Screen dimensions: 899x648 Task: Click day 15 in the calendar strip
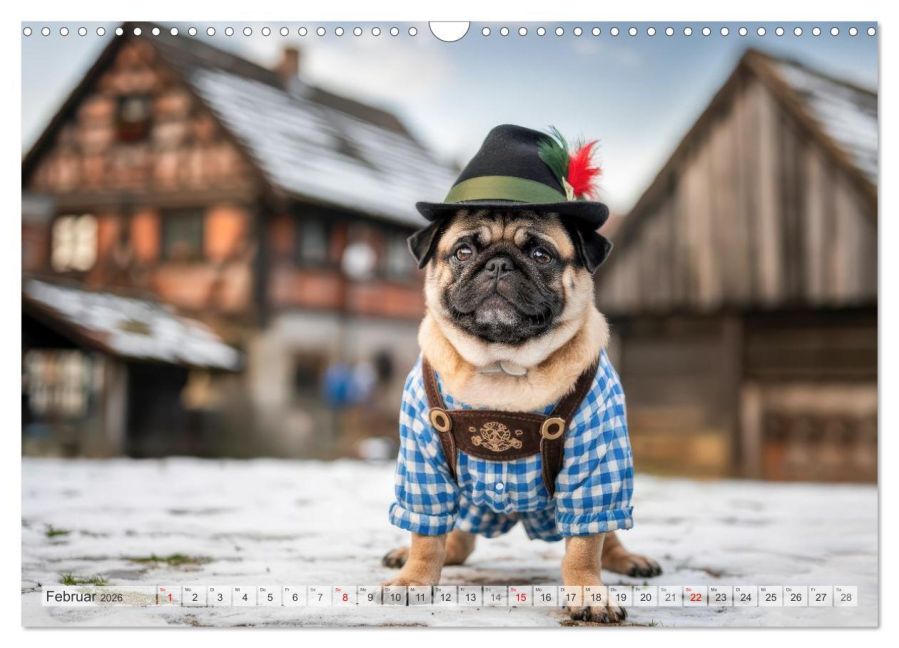(x=520, y=596)
